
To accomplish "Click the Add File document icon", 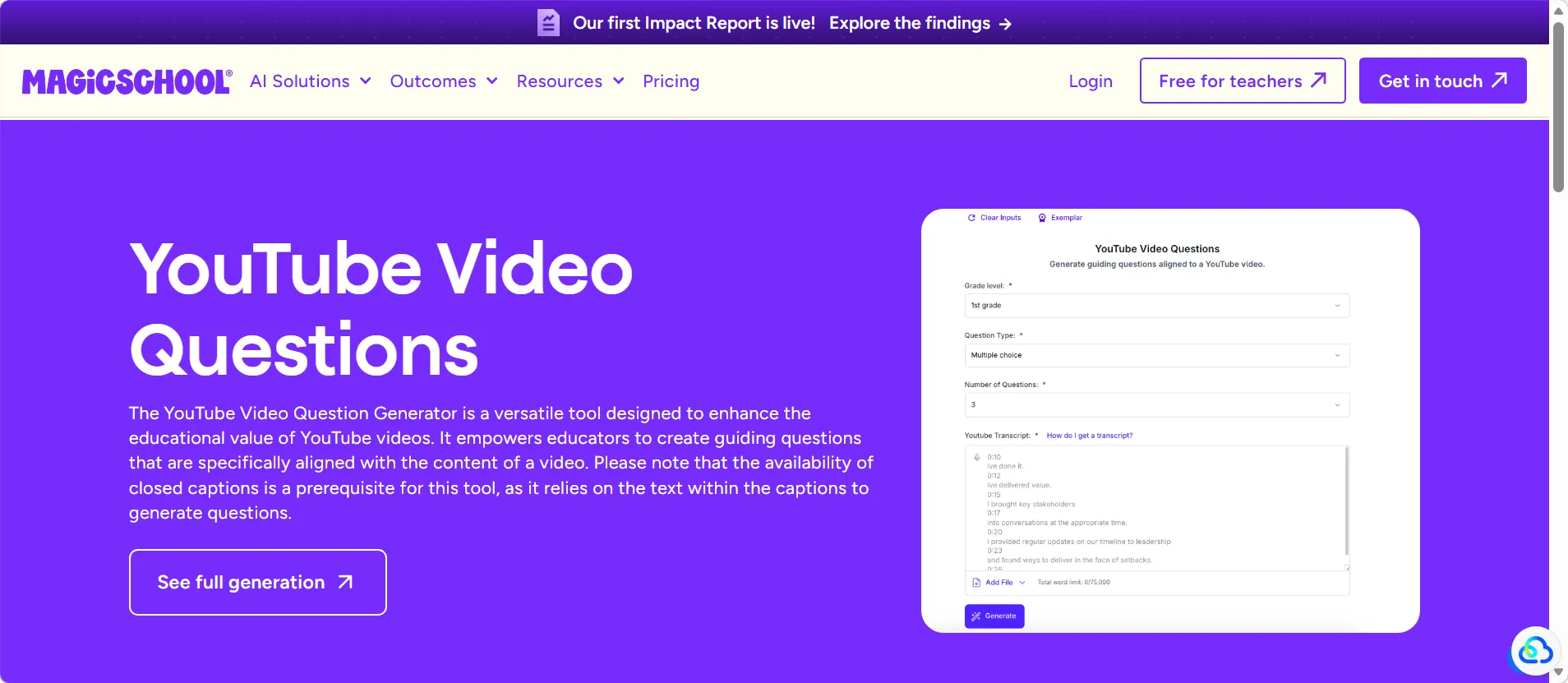I will [x=976, y=583].
